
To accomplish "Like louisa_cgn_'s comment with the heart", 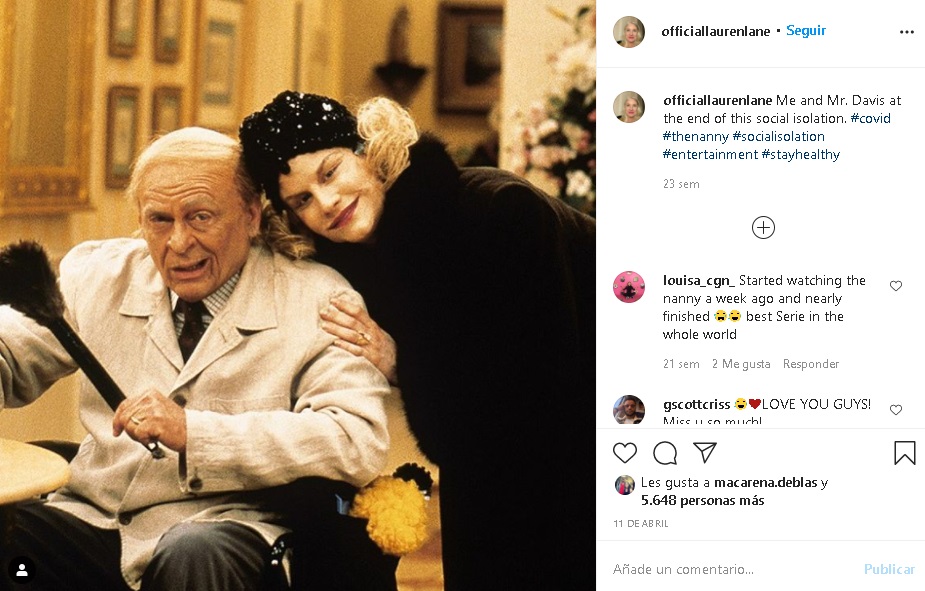I will click(x=896, y=286).
